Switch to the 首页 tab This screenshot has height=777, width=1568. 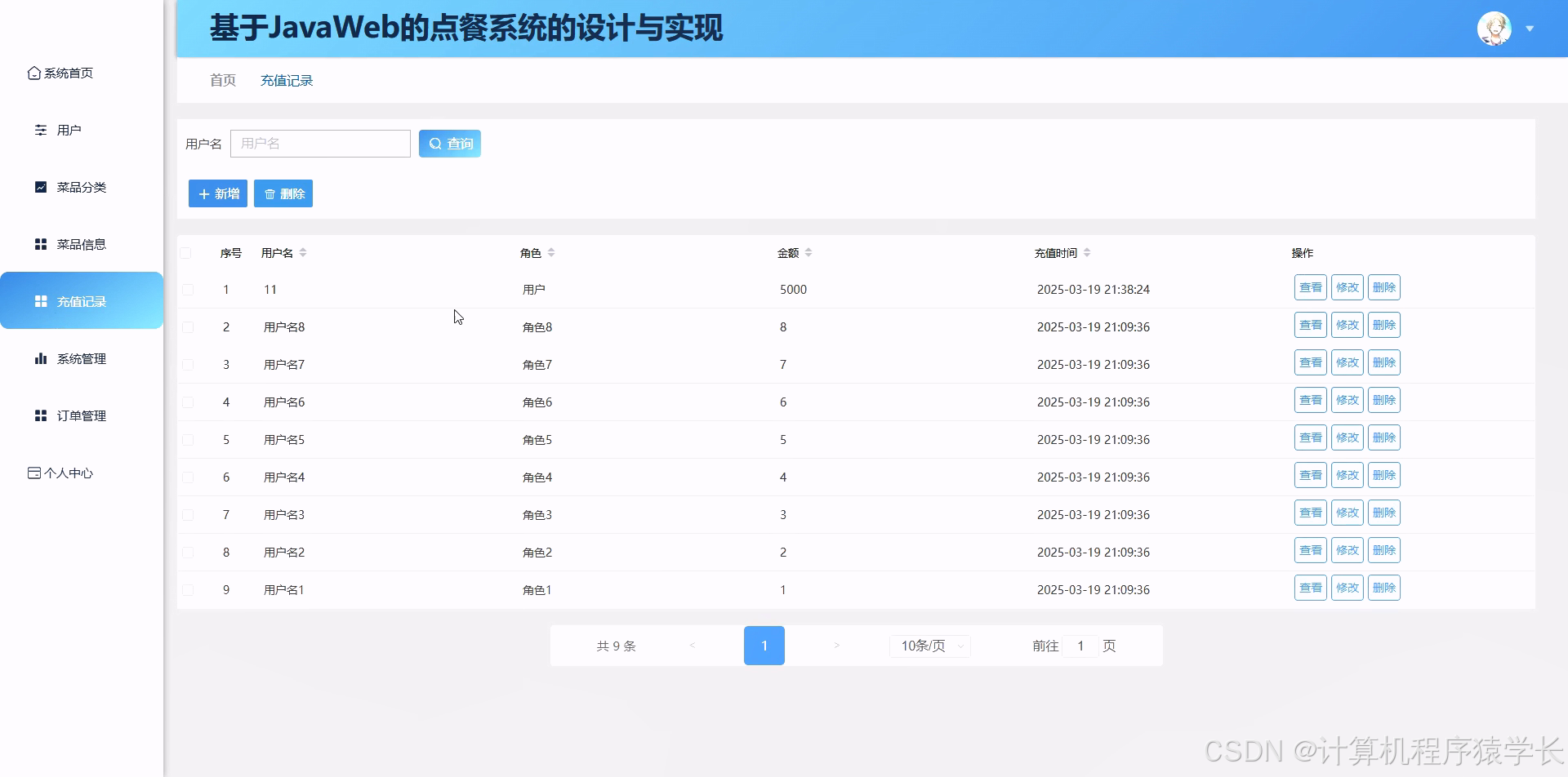coord(221,80)
